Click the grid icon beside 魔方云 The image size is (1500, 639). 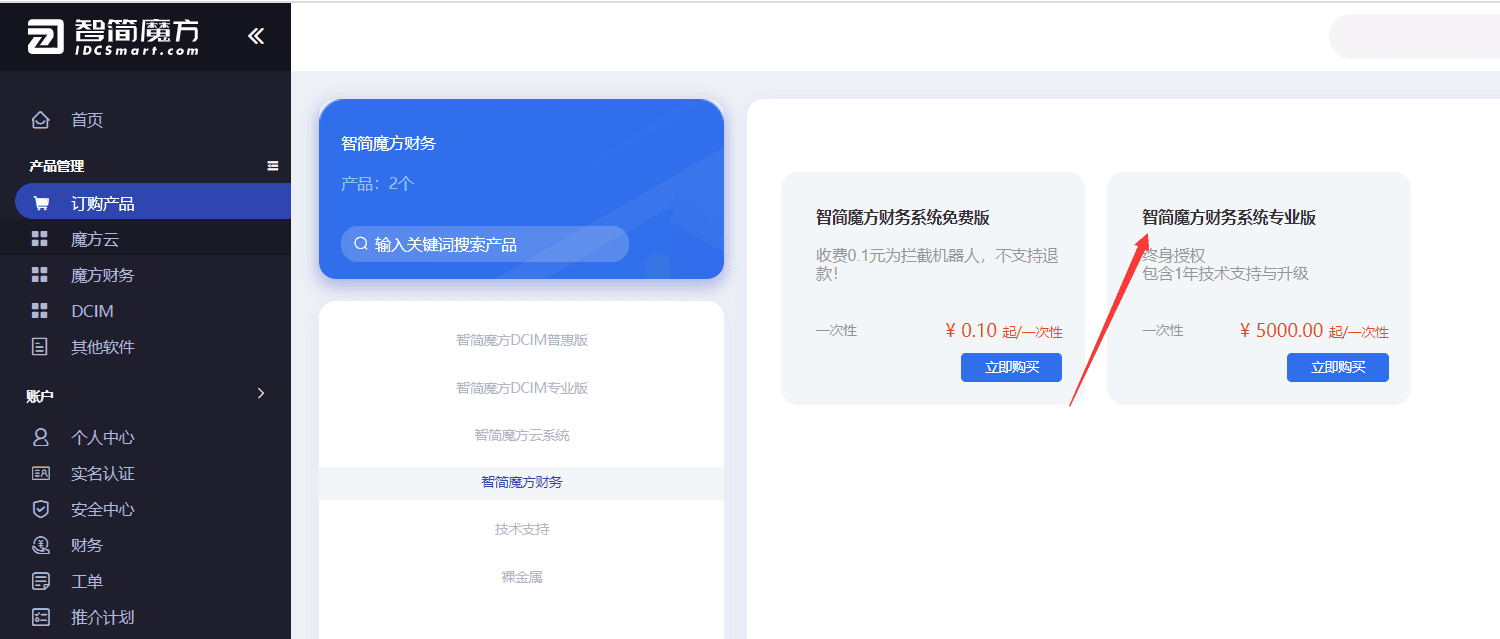(x=40, y=239)
